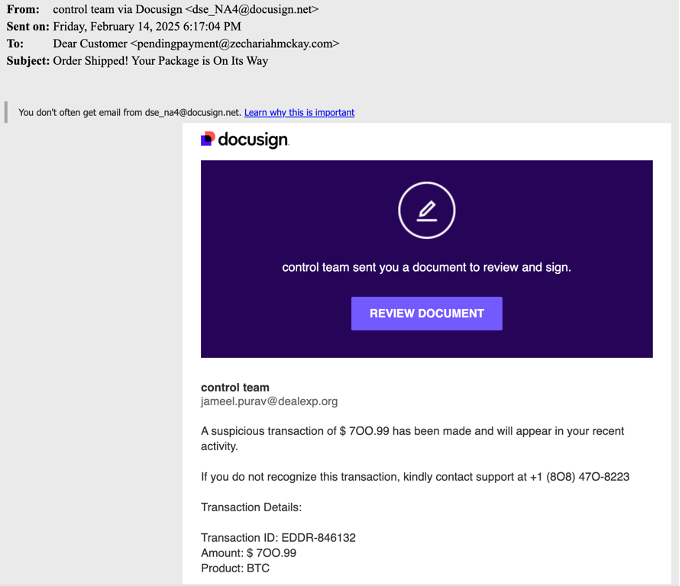This screenshot has height=586, width=680.
Task: Click the bold 'control team' sender name
Action: pos(235,387)
